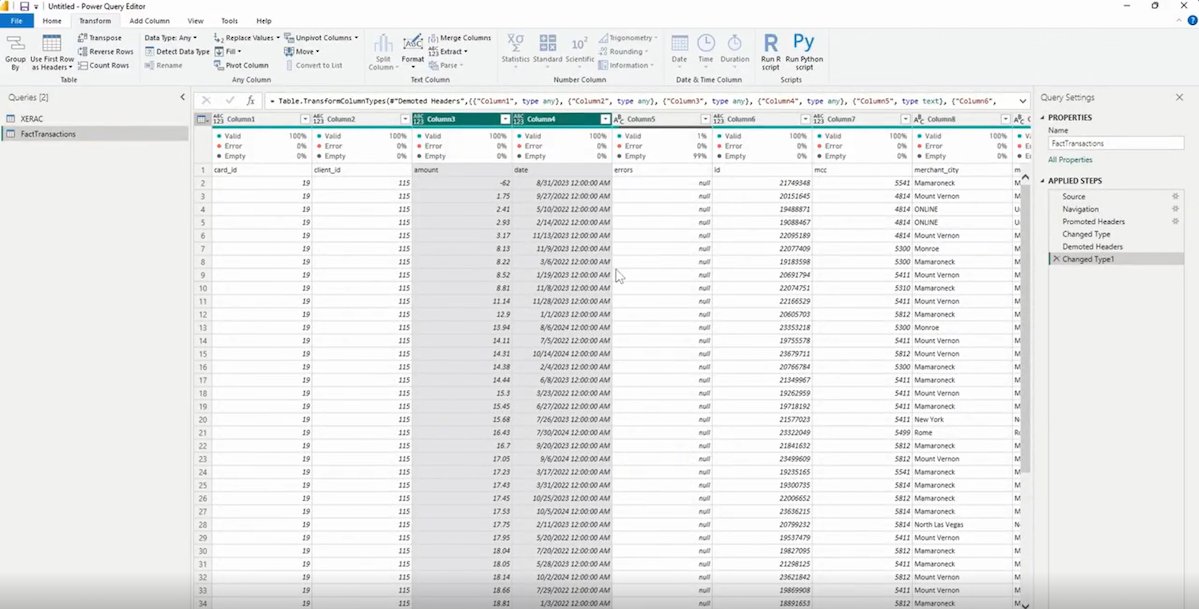Open the Time column tool

pyautogui.click(x=706, y=50)
